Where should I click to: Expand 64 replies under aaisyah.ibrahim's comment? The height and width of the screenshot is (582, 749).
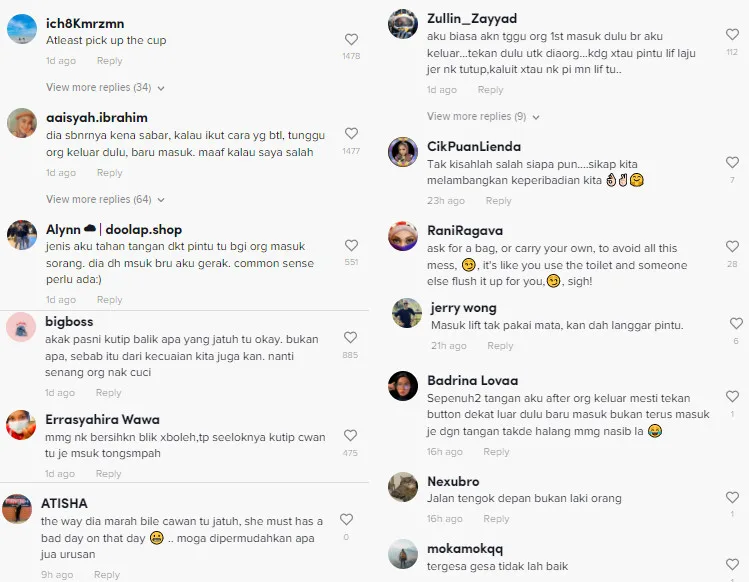(105, 200)
